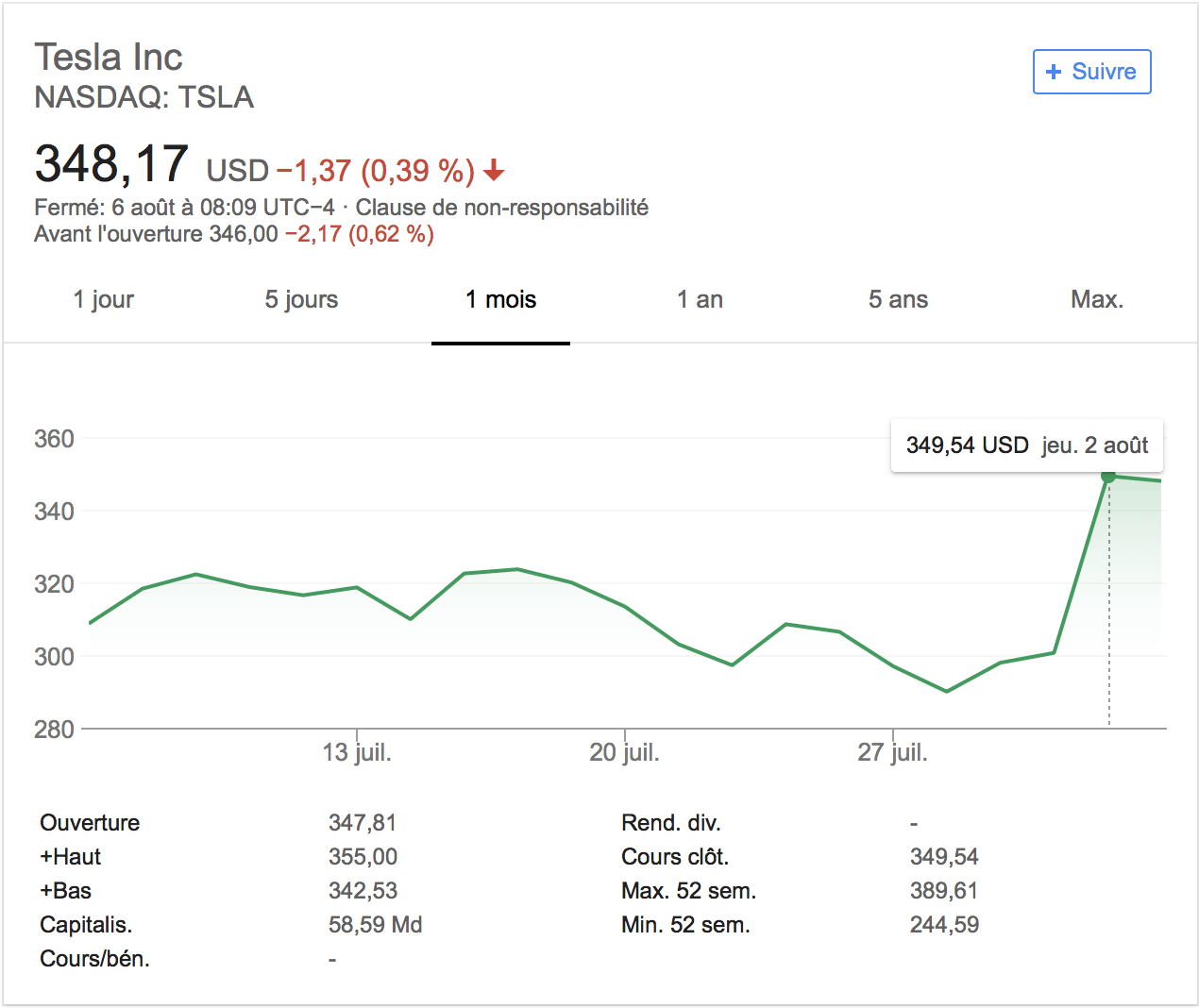The image size is (1199, 1008).
Task: Click the 27 juil. axis label
Action: tap(892, 752)
